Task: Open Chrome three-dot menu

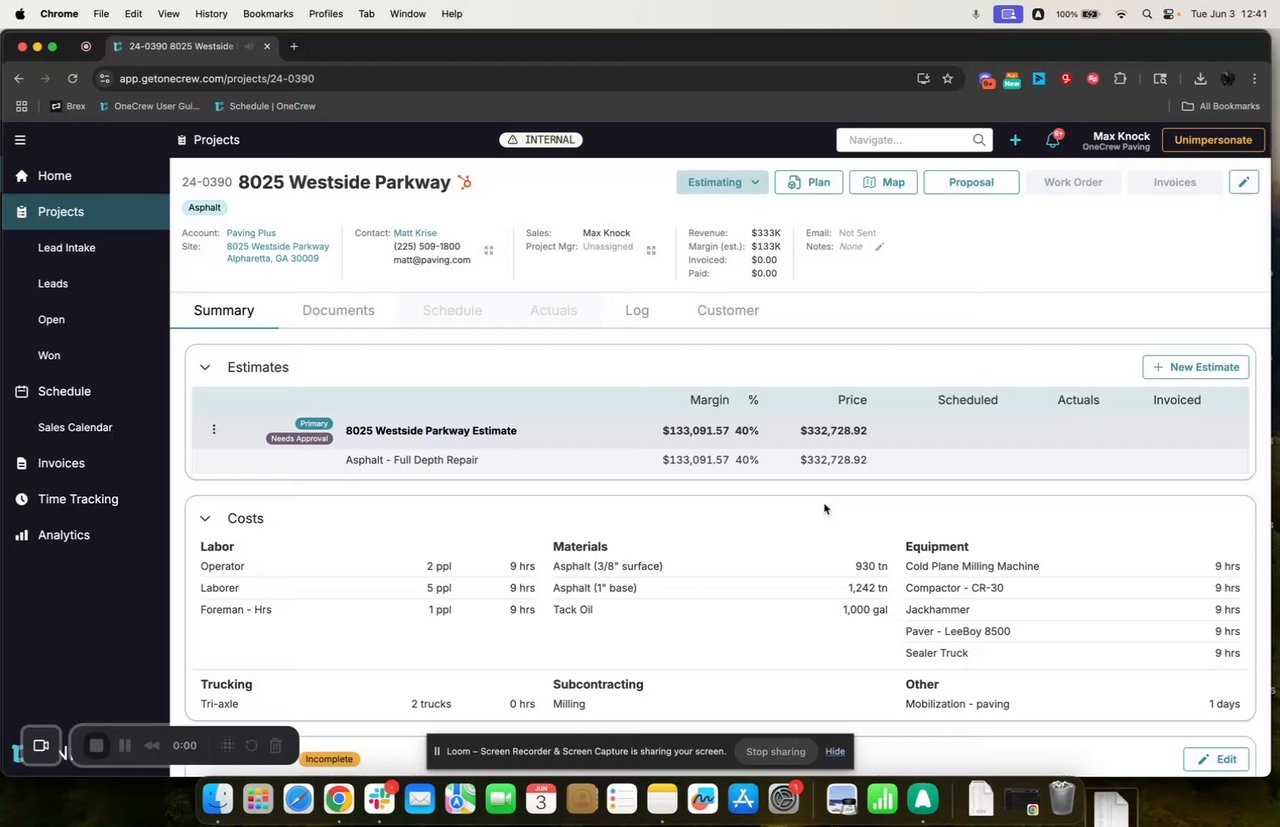Action: point(1254,78)
